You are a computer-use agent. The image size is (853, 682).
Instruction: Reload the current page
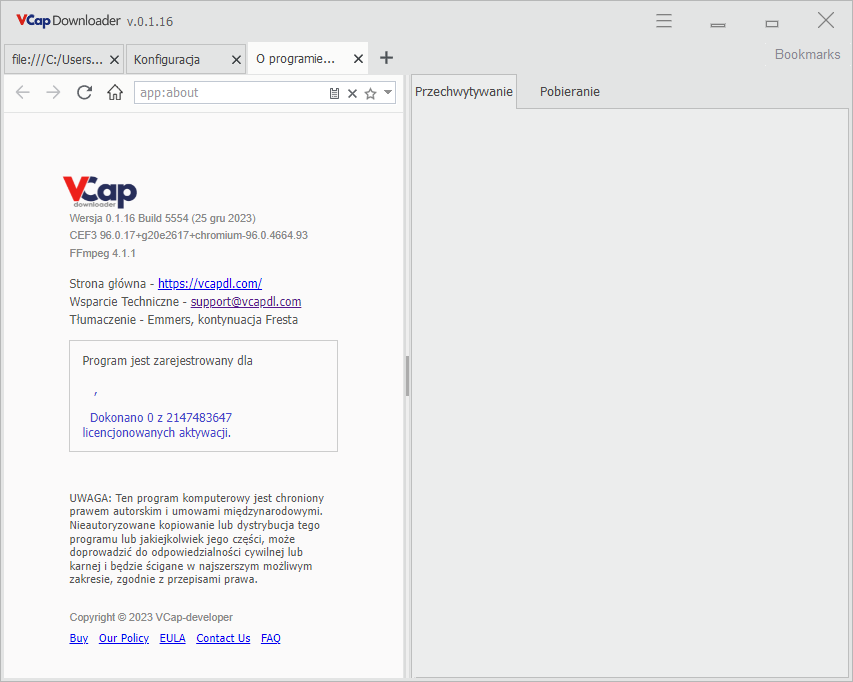click(x=84, y=92)
